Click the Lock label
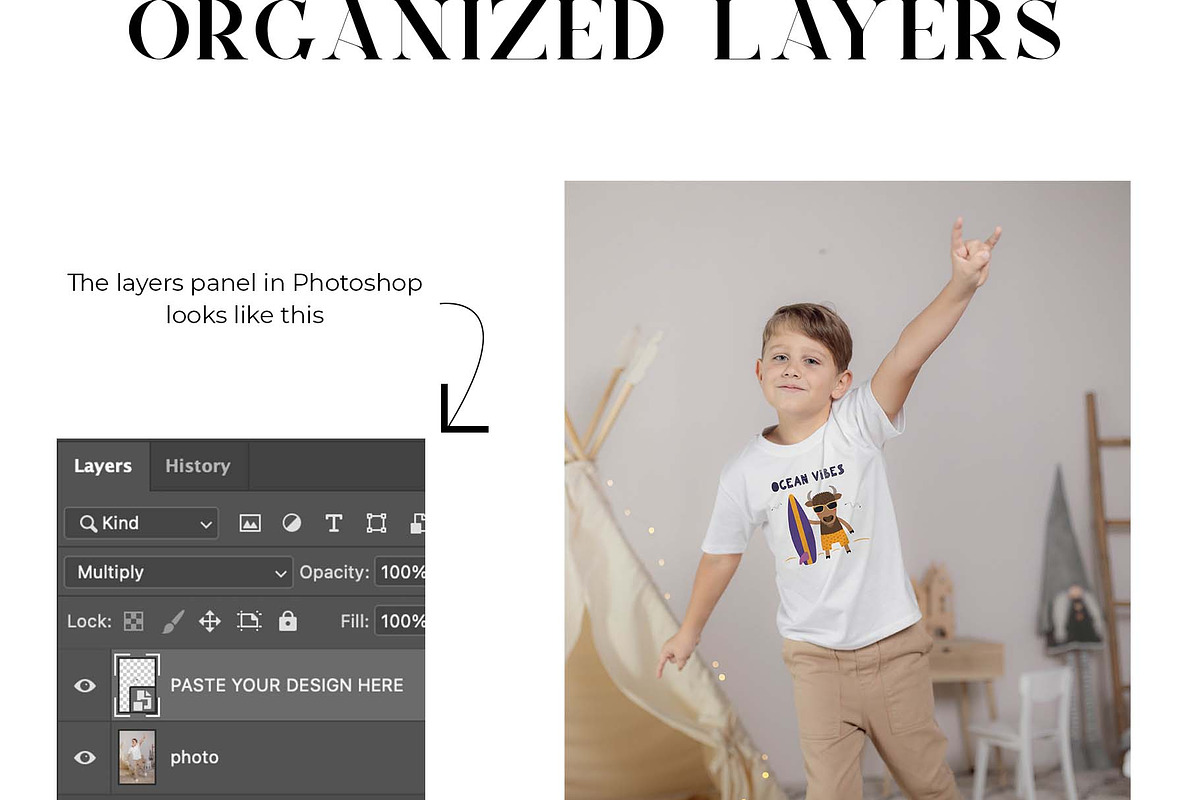Image resolution: width=1200 pixels, height=800 pixels. click(x=89, y=621)
